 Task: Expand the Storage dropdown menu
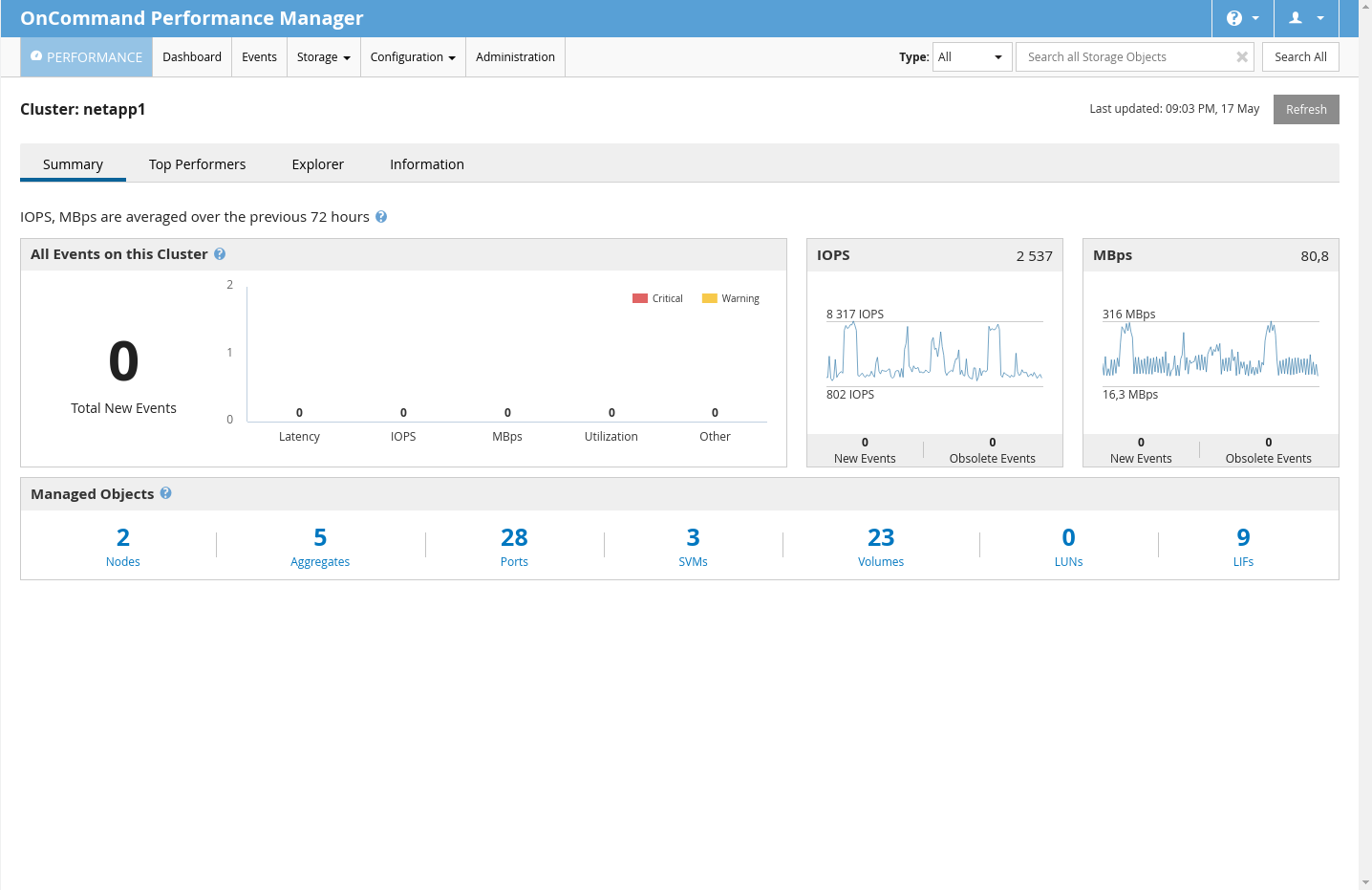coord(323,57)
